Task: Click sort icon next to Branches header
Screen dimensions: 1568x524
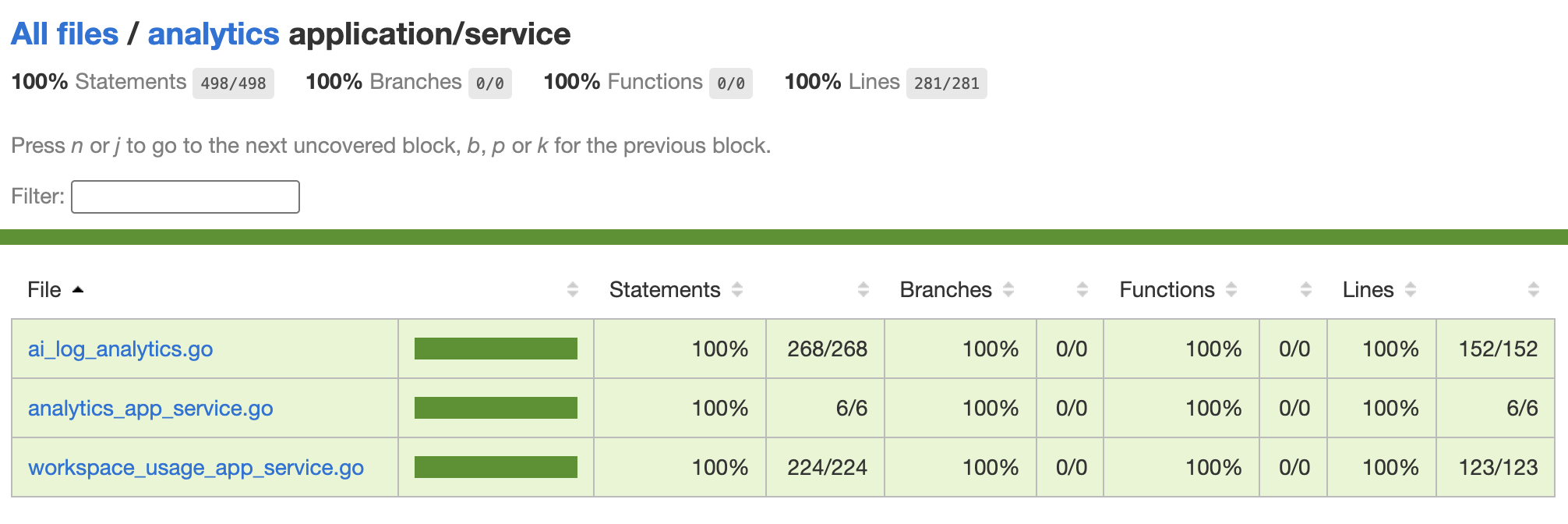Action: pos(1008,290)
